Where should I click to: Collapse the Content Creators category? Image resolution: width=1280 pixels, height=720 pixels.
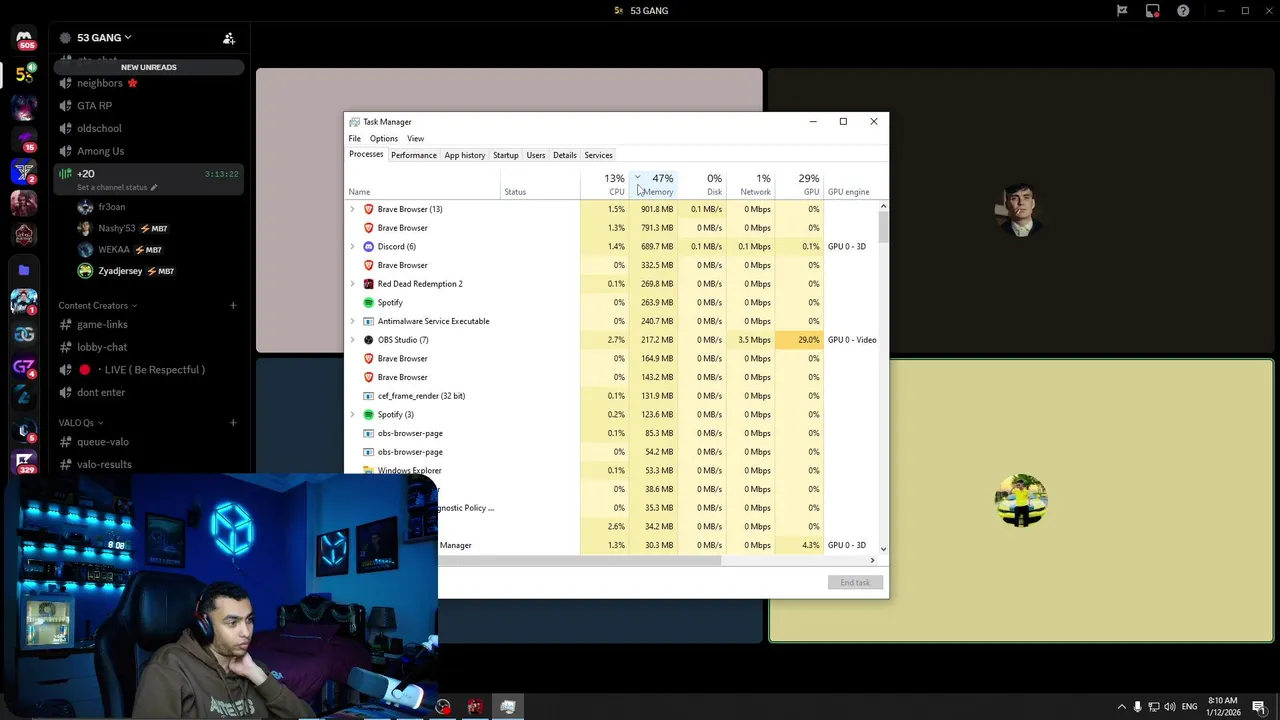point(97,306)
